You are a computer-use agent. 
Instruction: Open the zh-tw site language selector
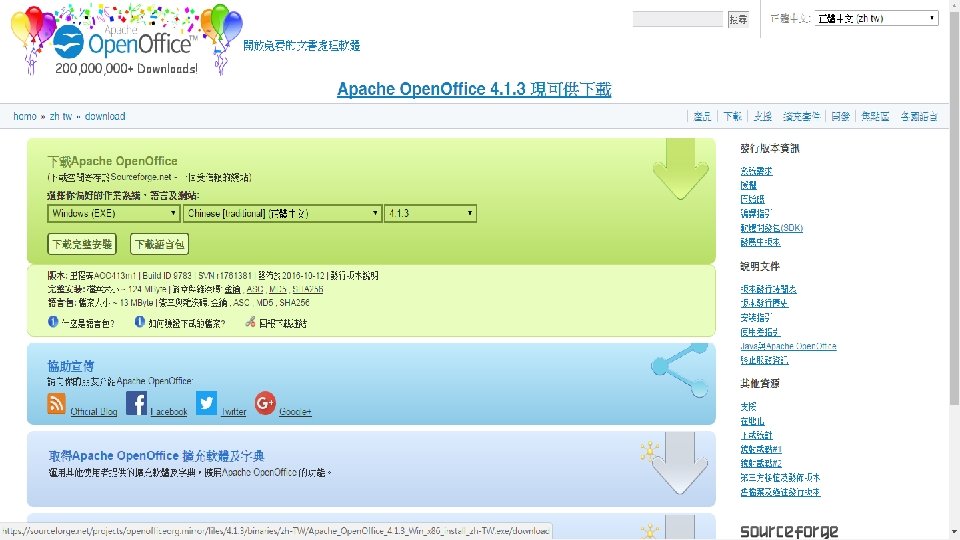(876, 18)
